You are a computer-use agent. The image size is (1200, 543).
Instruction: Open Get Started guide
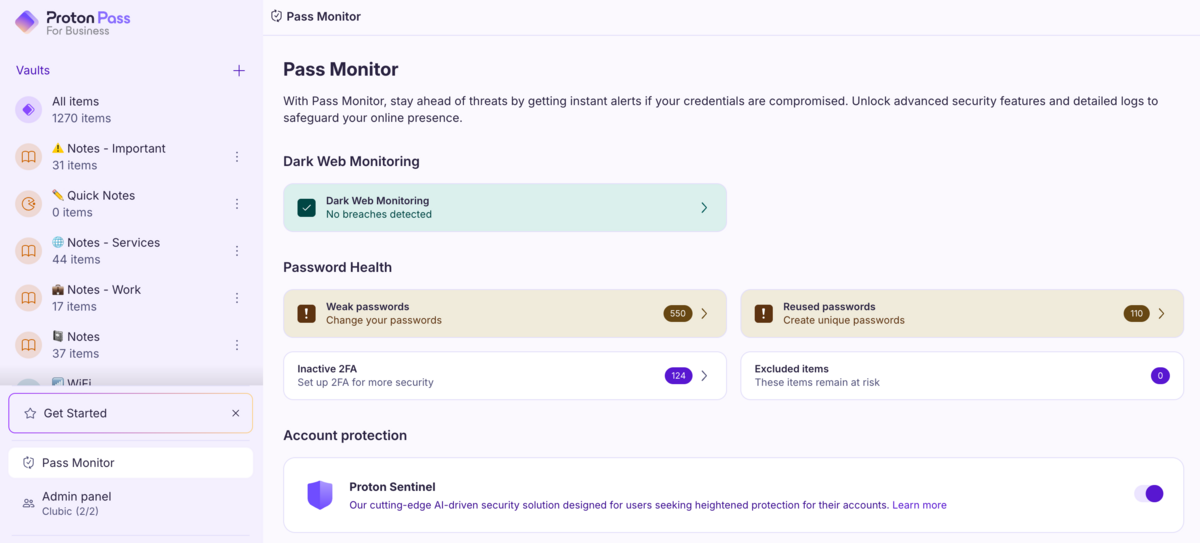click(130, 413)
